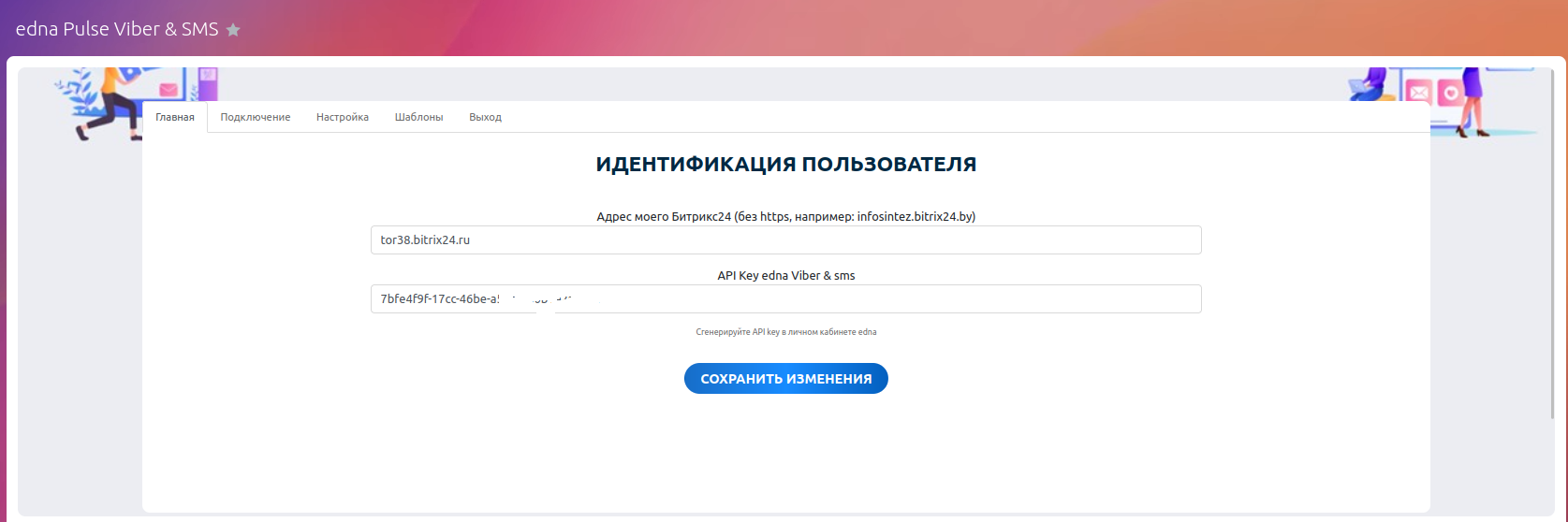Open the Главная tab
This screenshot has width=1568, height=522.
coord(175,117)
